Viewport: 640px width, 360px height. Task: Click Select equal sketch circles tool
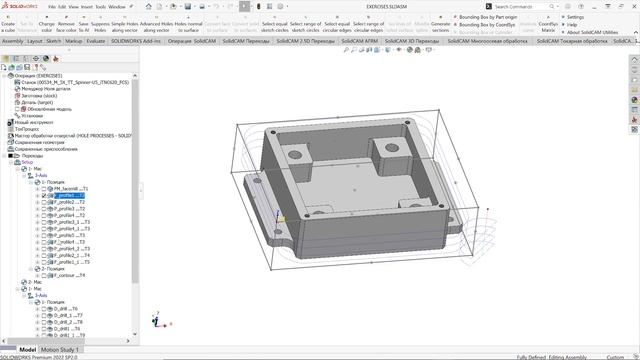(275, 25)
